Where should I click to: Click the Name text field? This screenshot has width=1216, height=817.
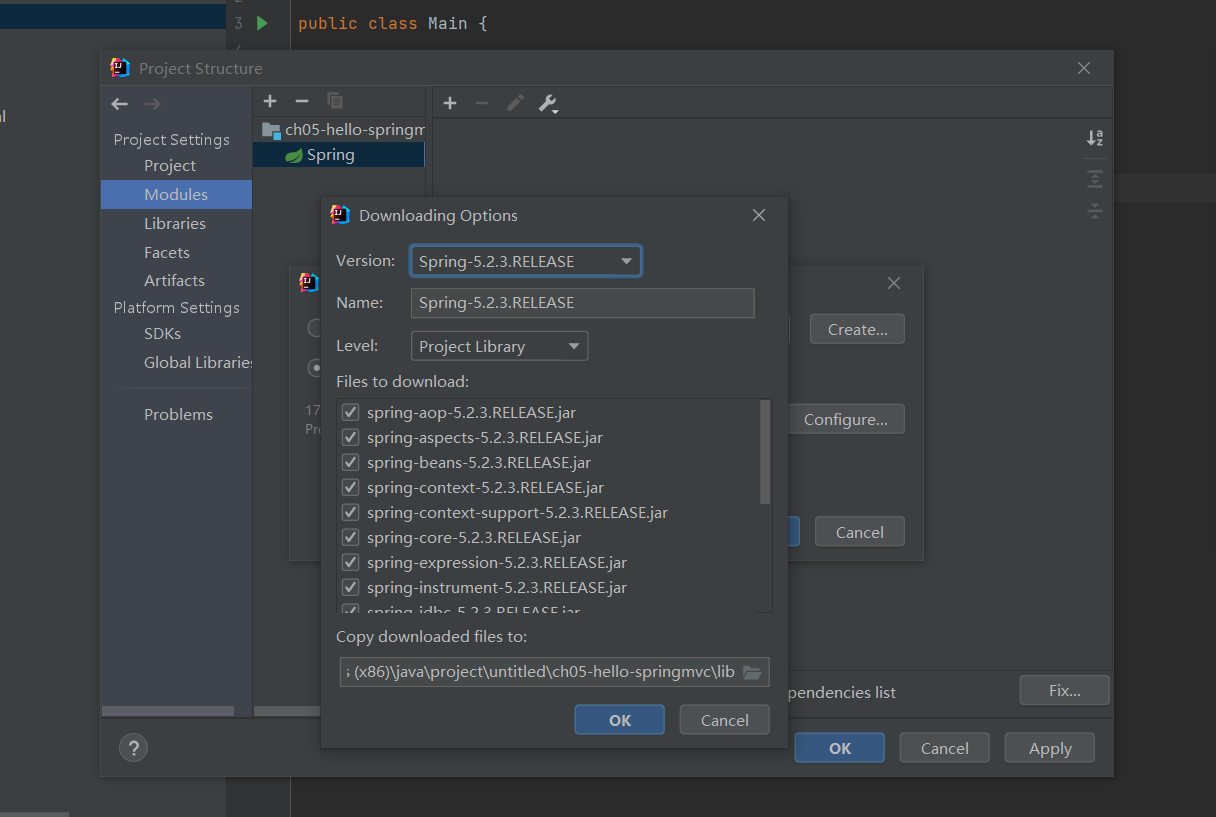click(x=582, y=303)
